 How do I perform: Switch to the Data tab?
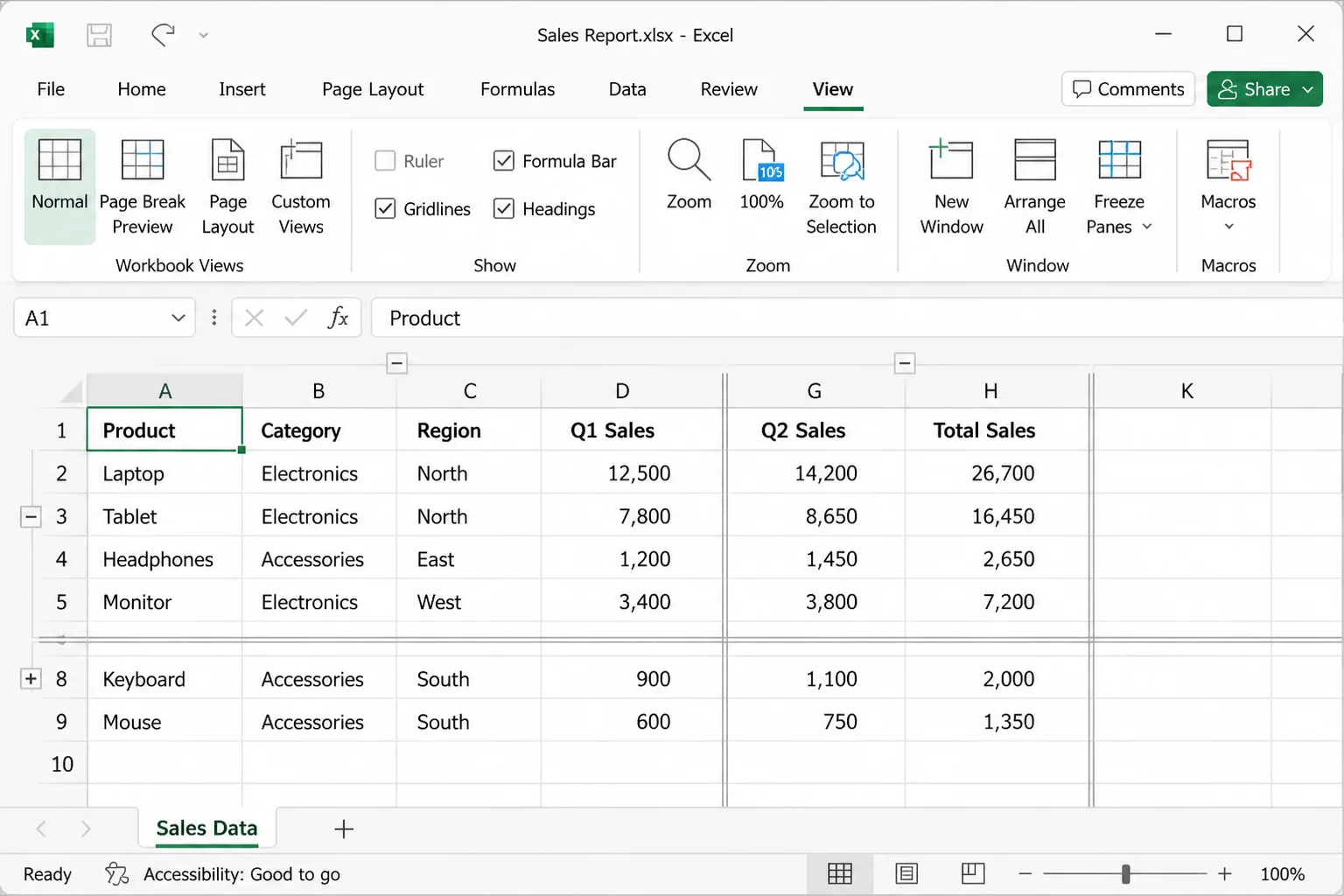627,89
